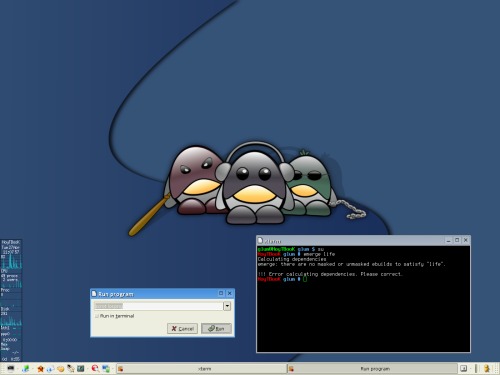Viewport: 500px width, 375px height.
Task: Click the CPU graph in system monitor
Action: point(11,262)
